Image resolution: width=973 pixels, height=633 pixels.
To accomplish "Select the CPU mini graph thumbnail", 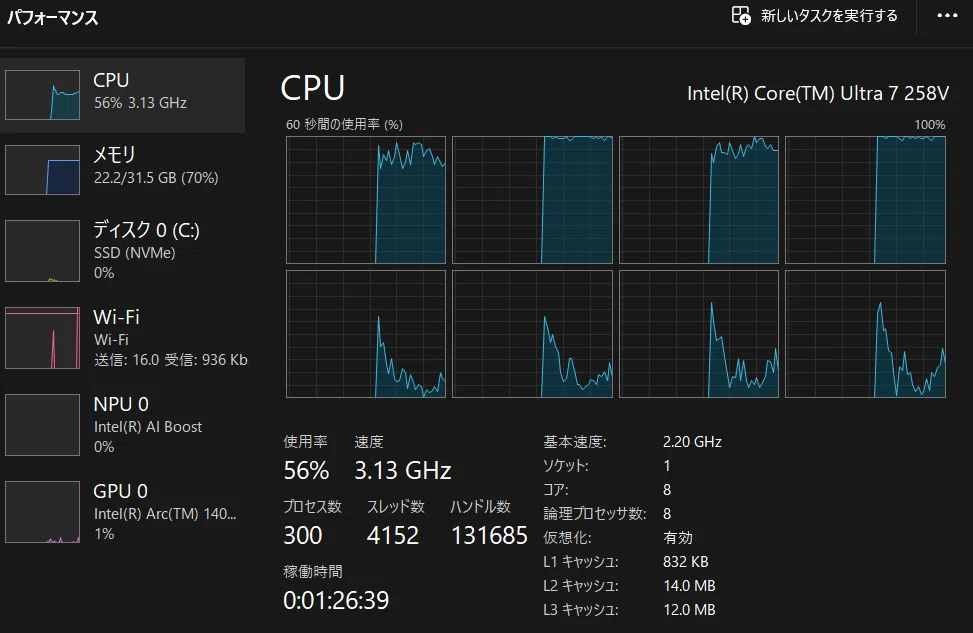I will tap(43, 95).
